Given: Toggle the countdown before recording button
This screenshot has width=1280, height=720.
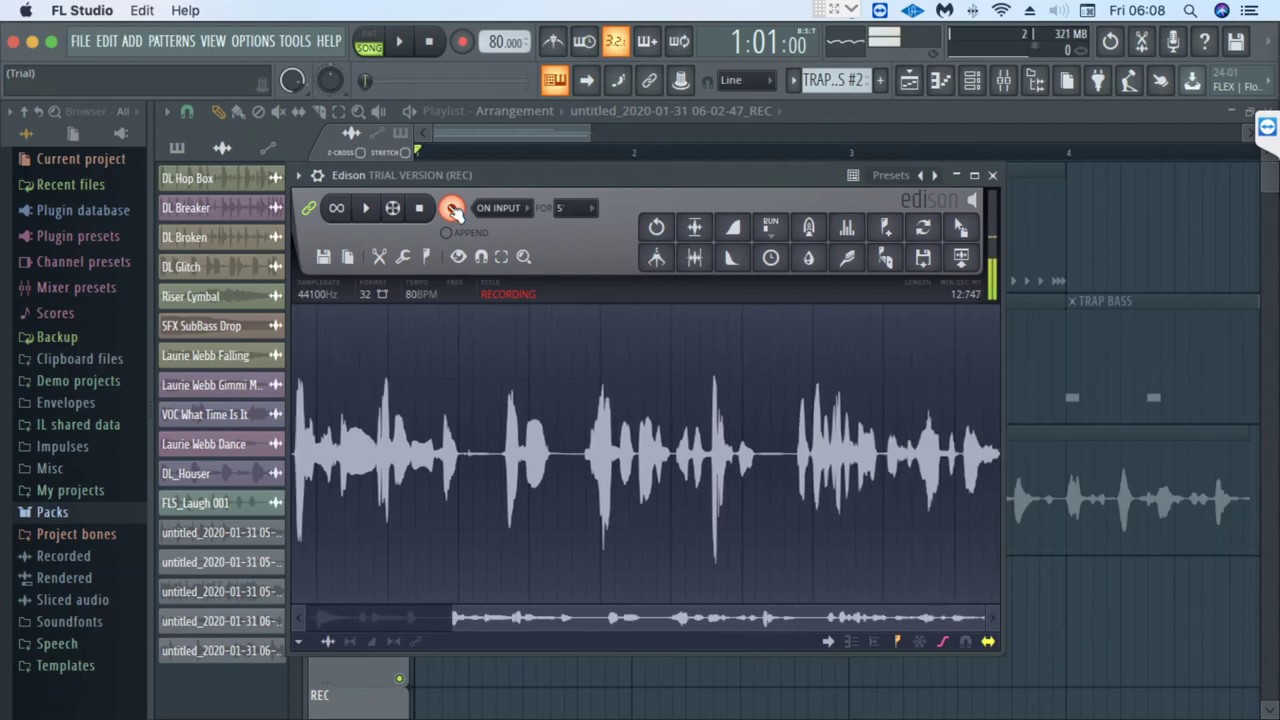Looking at the screenshot, I should pyautogui.click(x=615, y=42).
